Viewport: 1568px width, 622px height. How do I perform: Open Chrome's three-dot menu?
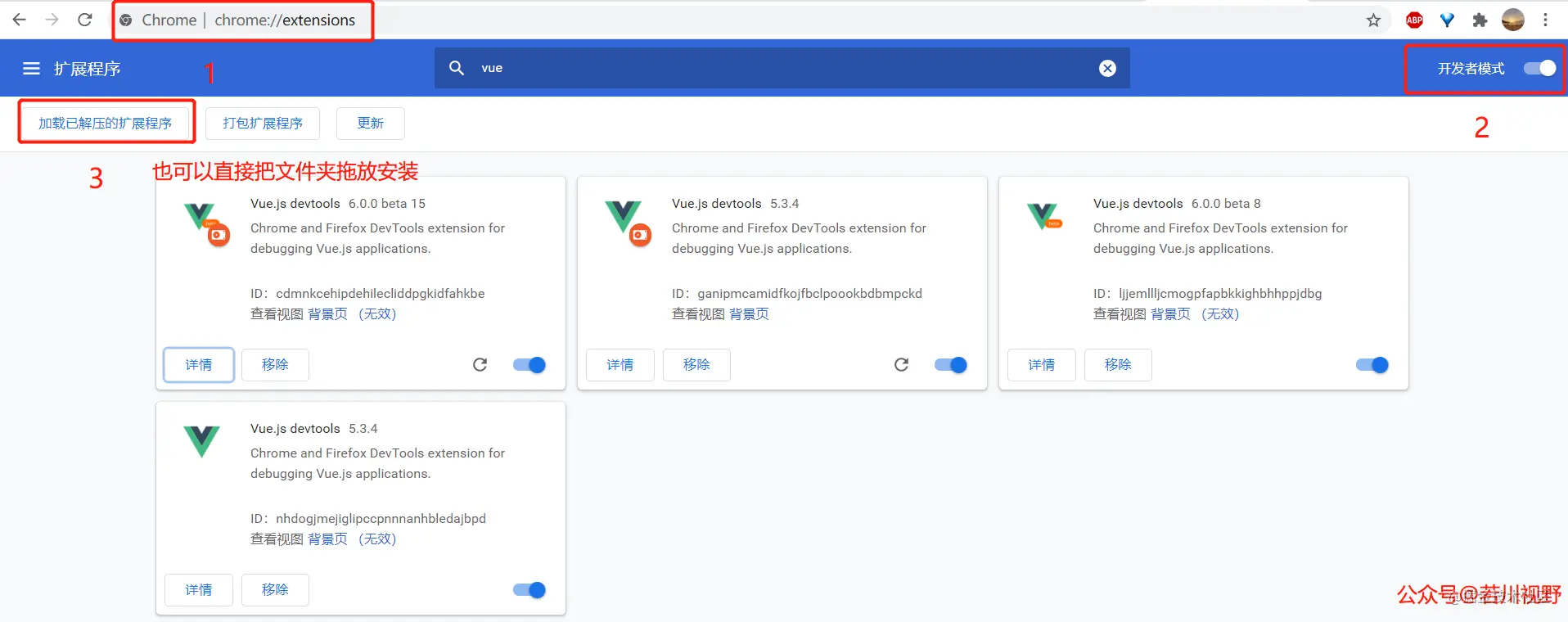pyautogui.click(x=1545, y=20)
